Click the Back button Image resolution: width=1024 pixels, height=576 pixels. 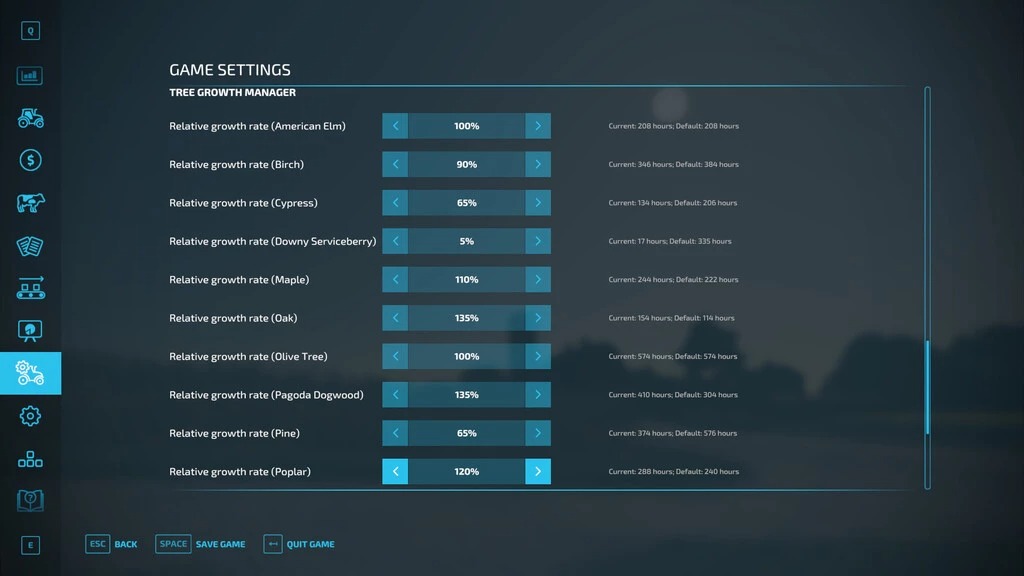(x=112, y=544)
